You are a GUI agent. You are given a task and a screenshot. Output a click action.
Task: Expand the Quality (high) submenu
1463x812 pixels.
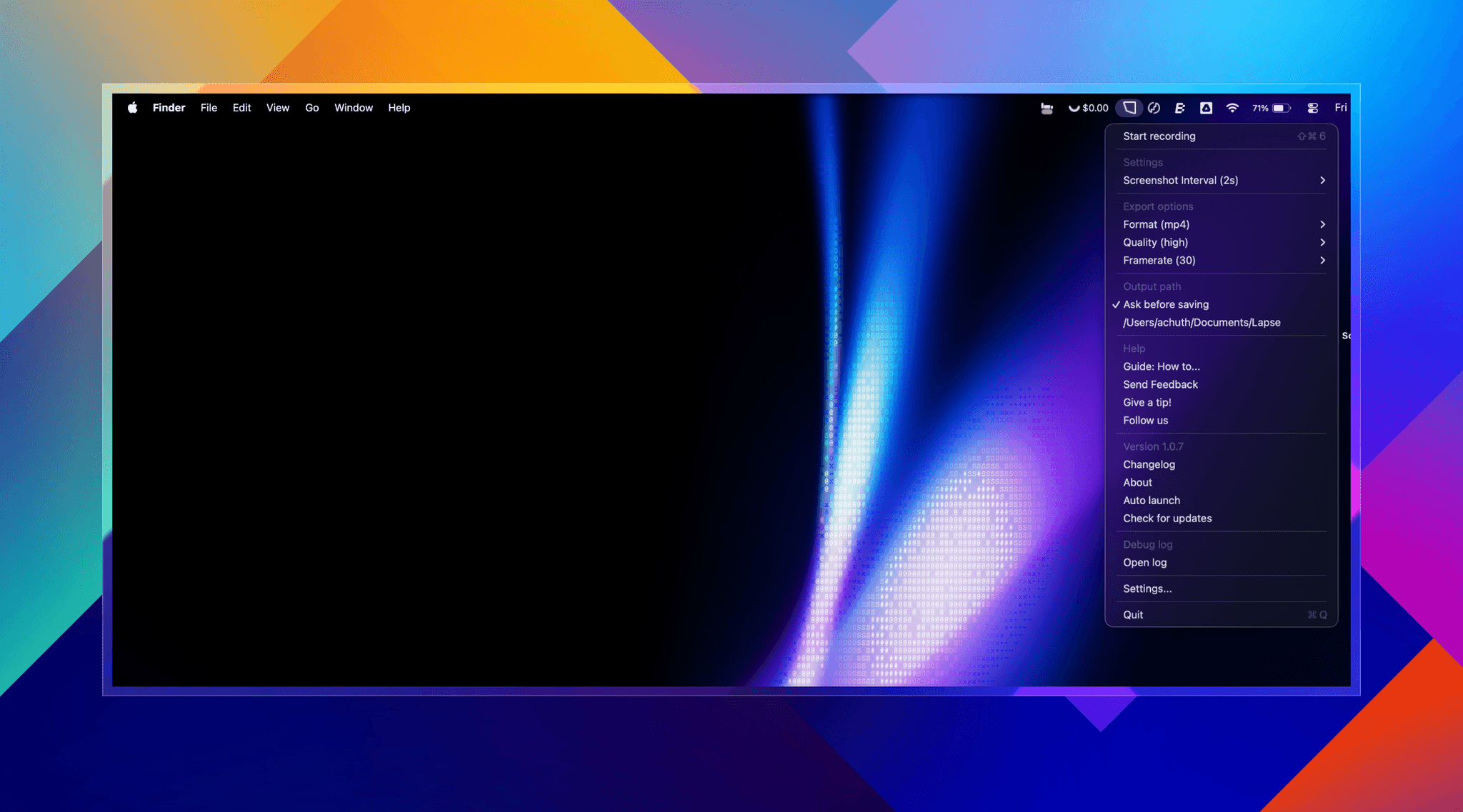point(1221,242)
